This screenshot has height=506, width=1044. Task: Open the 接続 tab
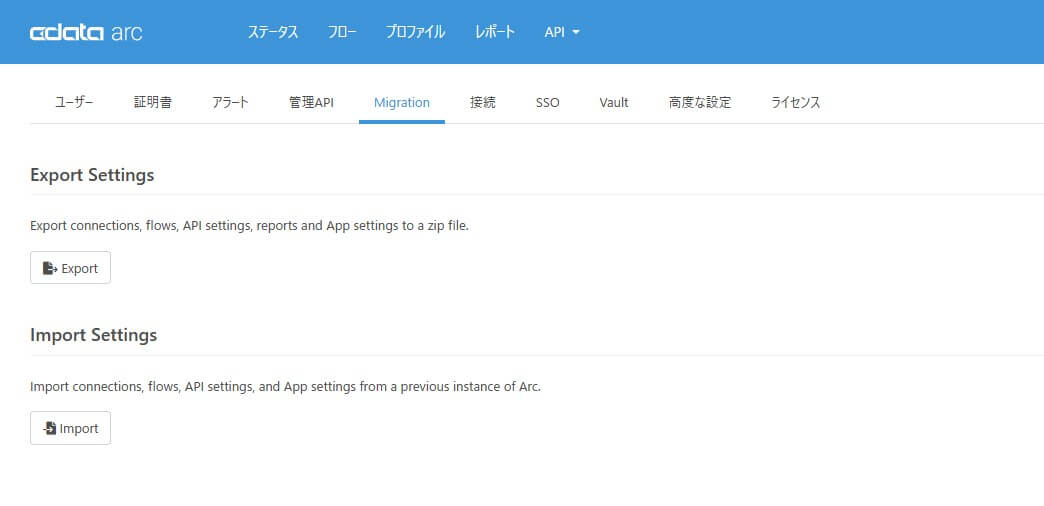pos(483,103)
